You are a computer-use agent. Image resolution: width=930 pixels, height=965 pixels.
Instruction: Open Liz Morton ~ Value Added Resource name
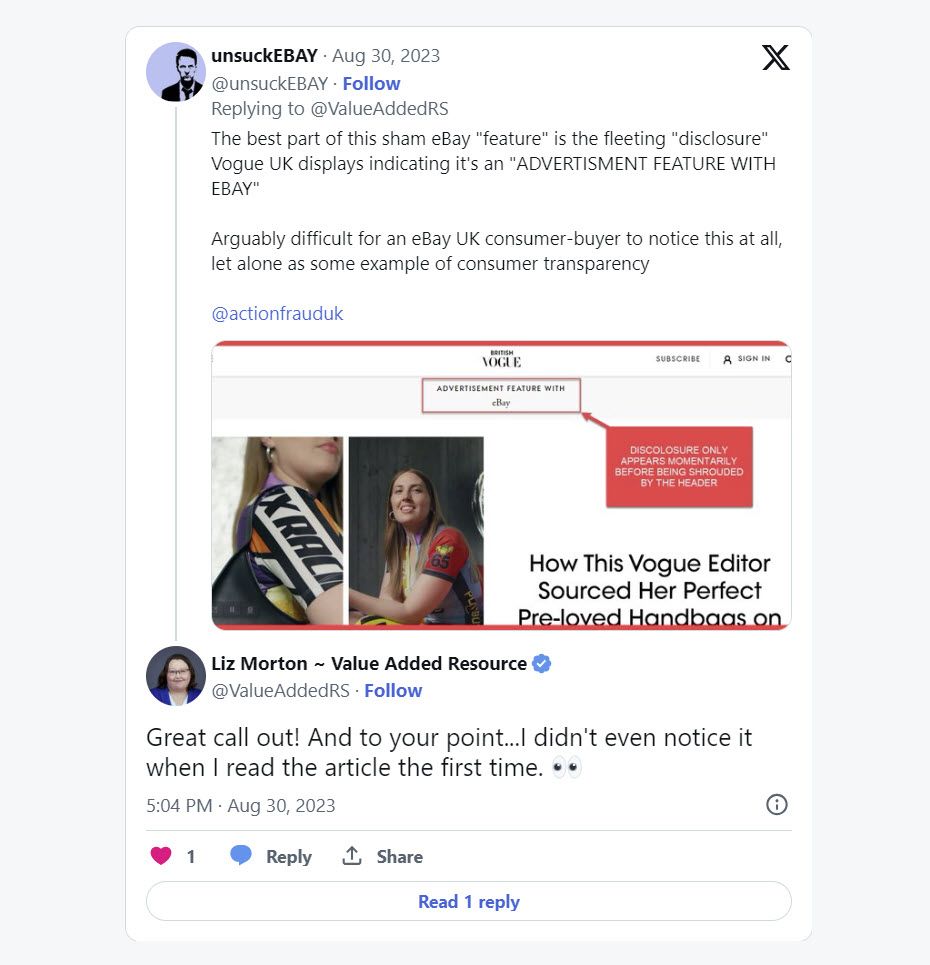[x=369, y=663]
